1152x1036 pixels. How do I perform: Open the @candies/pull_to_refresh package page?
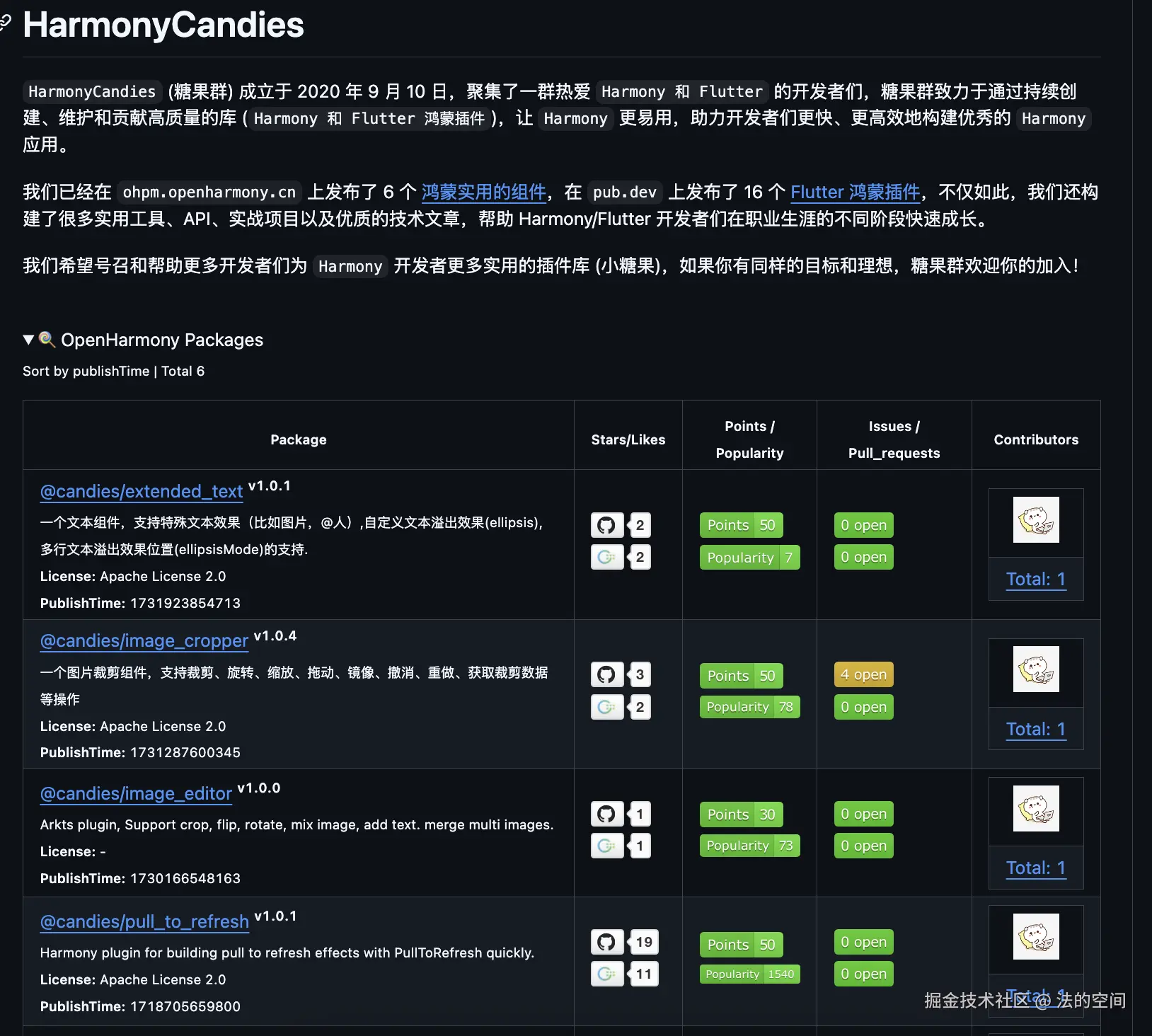tap(144, 921)
